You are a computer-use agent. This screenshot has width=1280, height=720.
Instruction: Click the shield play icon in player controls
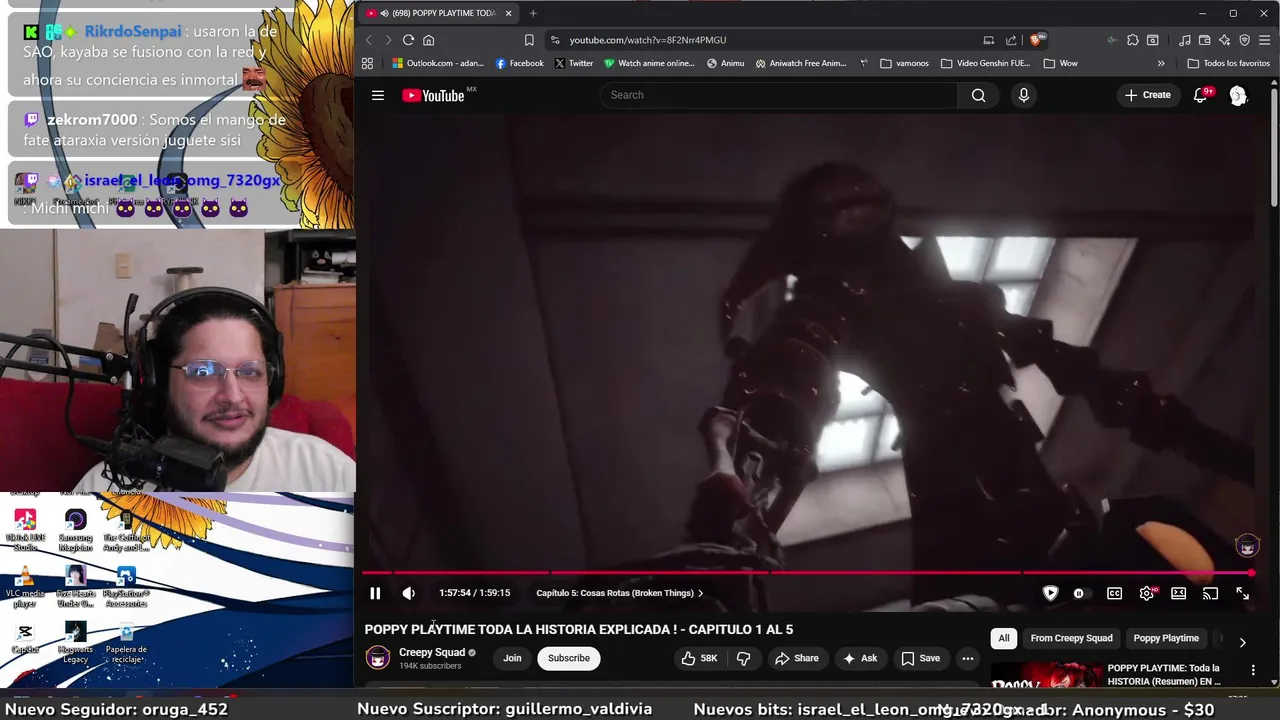click(x=1050, y=593)
